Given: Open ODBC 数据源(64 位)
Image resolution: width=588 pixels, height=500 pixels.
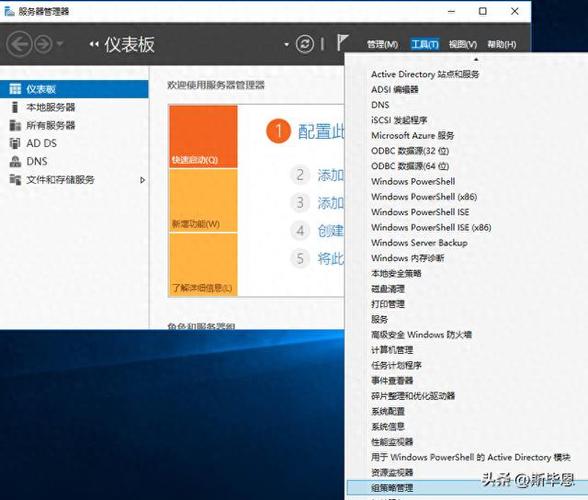Looking at the screenshot, I should click(x=410, y=166).
